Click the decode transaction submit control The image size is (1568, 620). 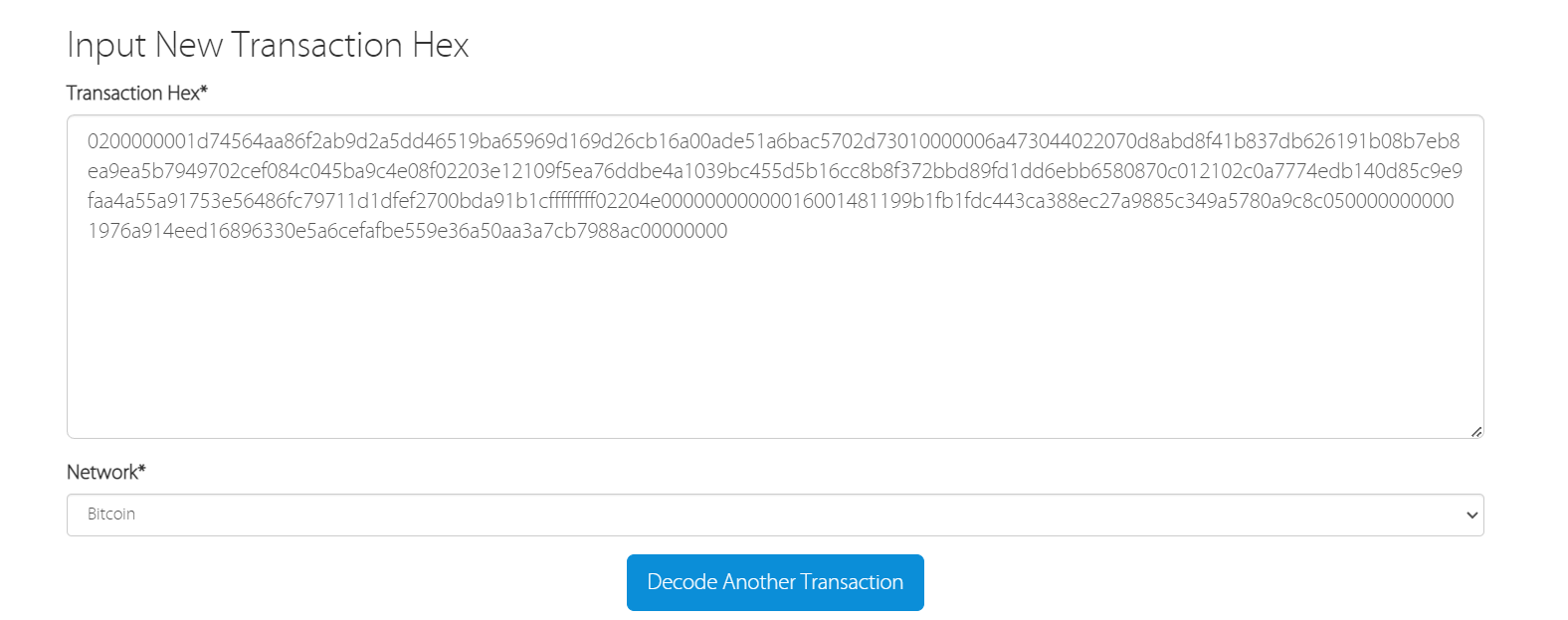774,582
